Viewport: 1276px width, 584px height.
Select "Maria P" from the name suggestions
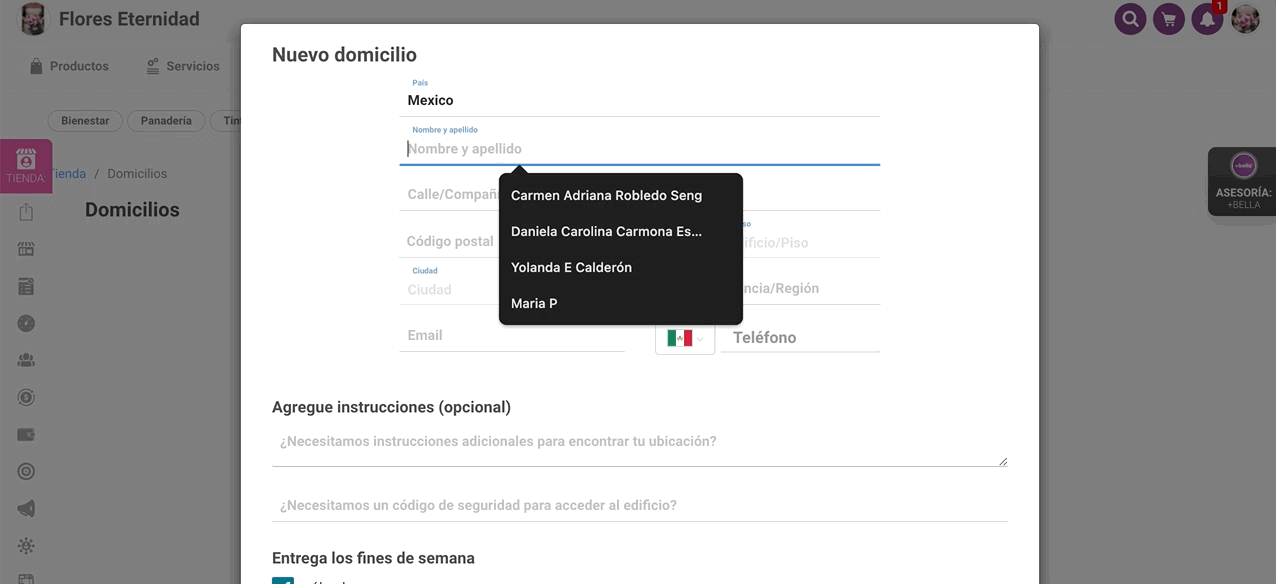click(534, 303)
